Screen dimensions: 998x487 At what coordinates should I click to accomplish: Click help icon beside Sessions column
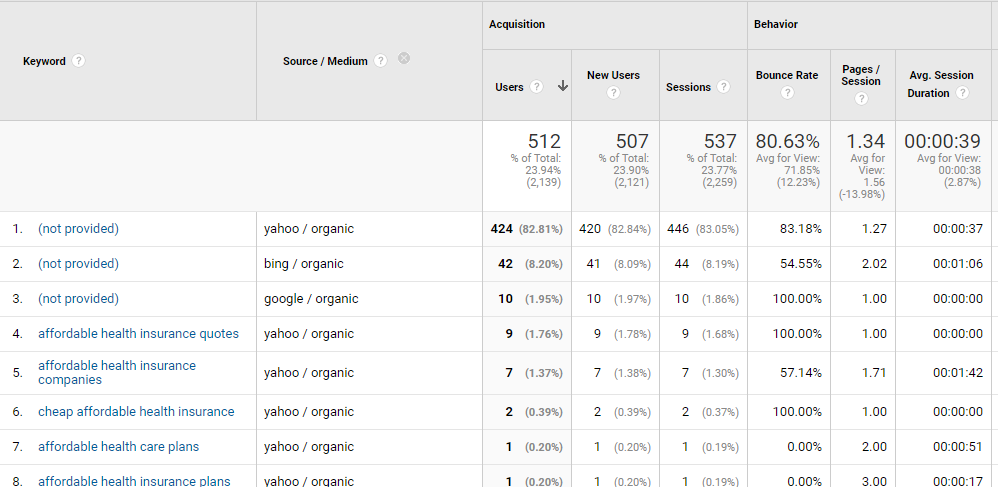tap(723, 87)
